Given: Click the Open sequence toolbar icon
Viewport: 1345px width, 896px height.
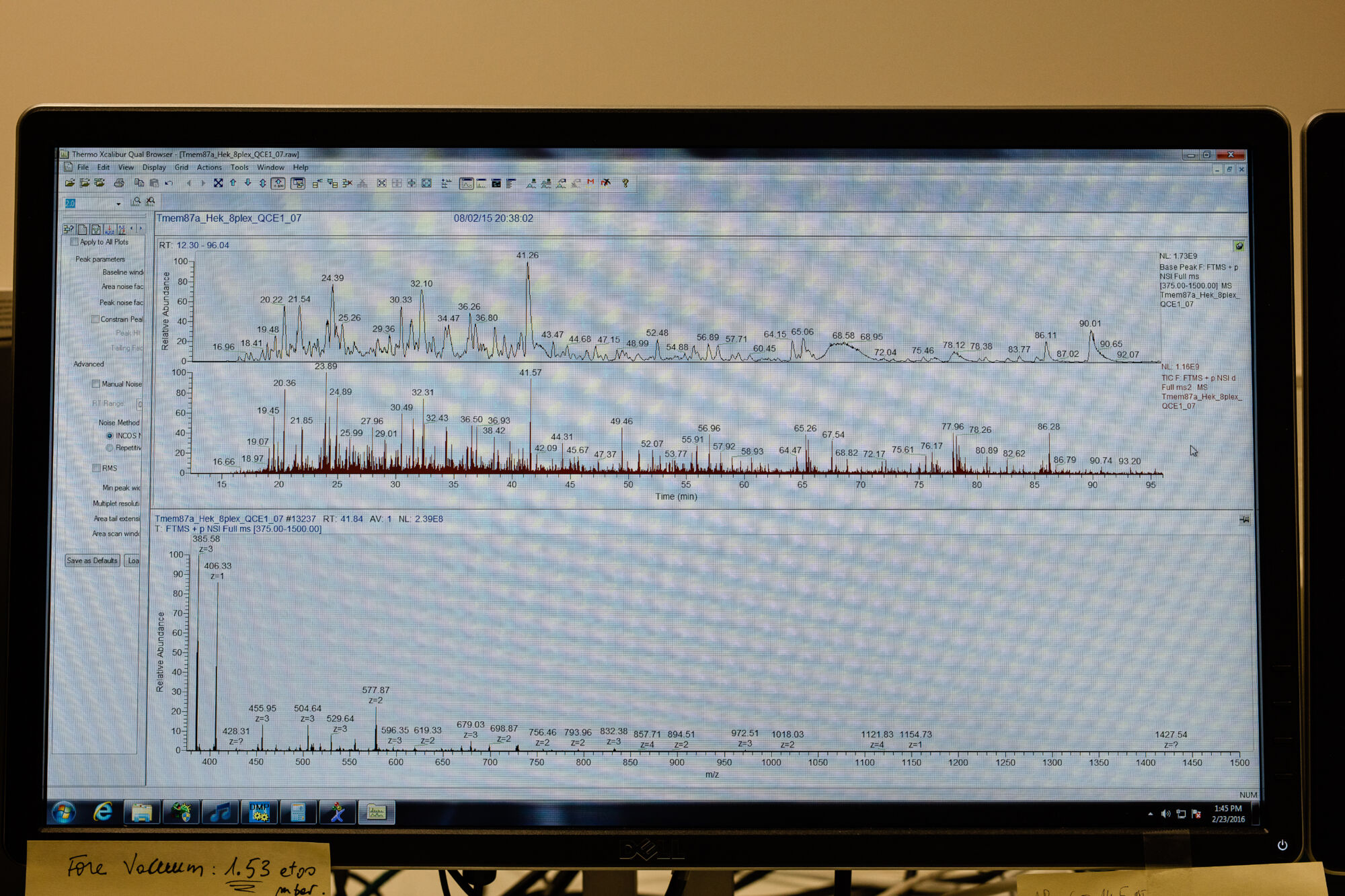Looking at the screenshot, I should [85, 183].
